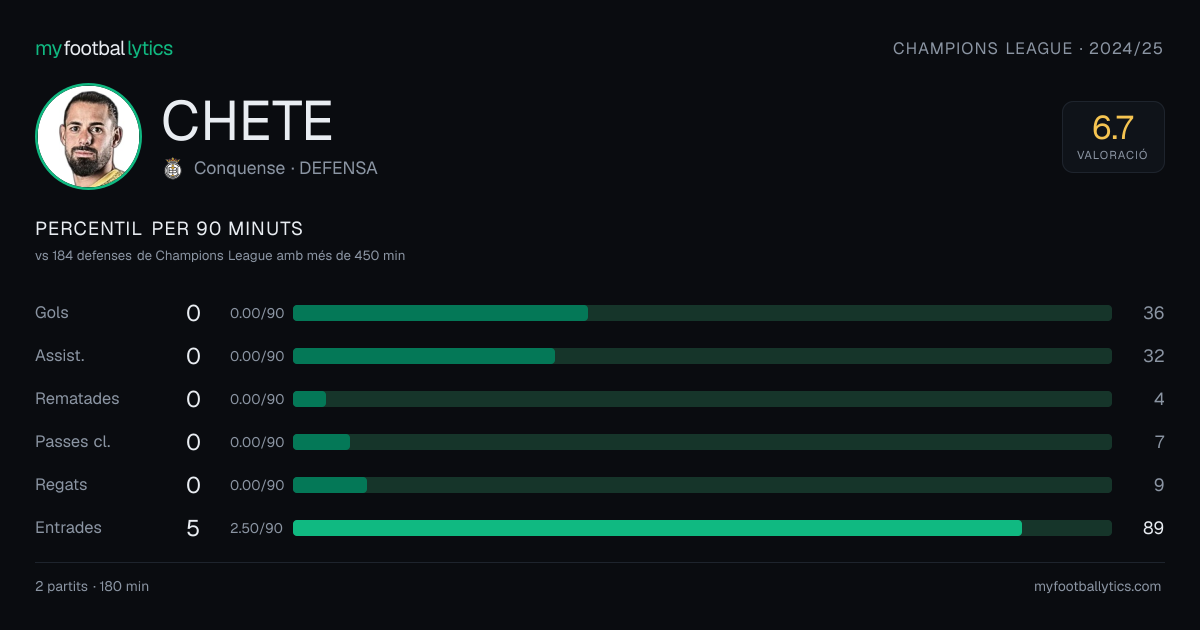This screenshot has height=630, width=1200.
Task: Click the Regats percentile bar
Action: click(702, 485)
